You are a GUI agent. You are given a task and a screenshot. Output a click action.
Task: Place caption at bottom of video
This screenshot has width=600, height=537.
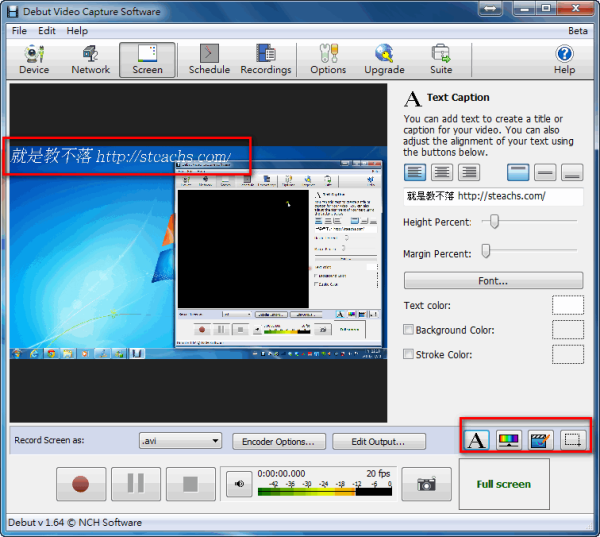572,172
